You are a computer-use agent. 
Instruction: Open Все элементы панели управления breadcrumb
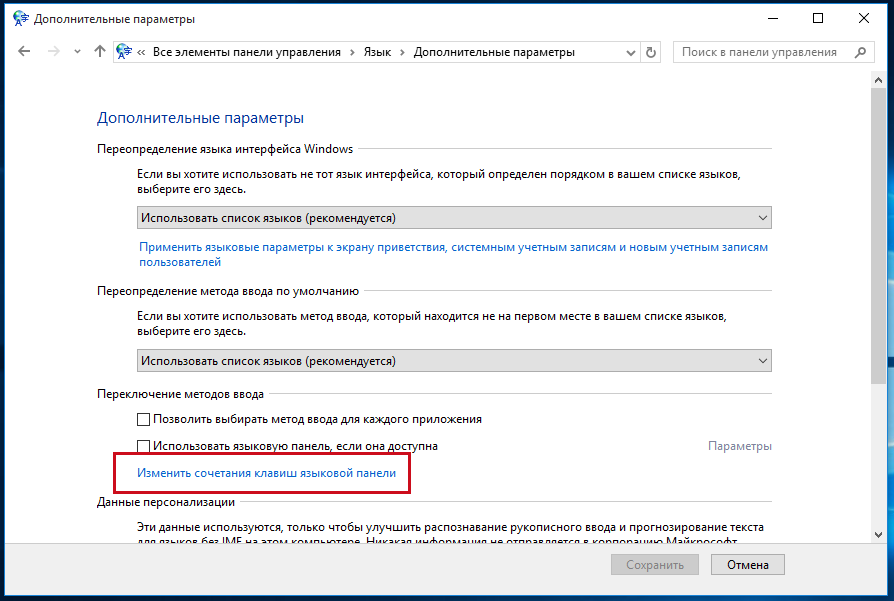247,52
